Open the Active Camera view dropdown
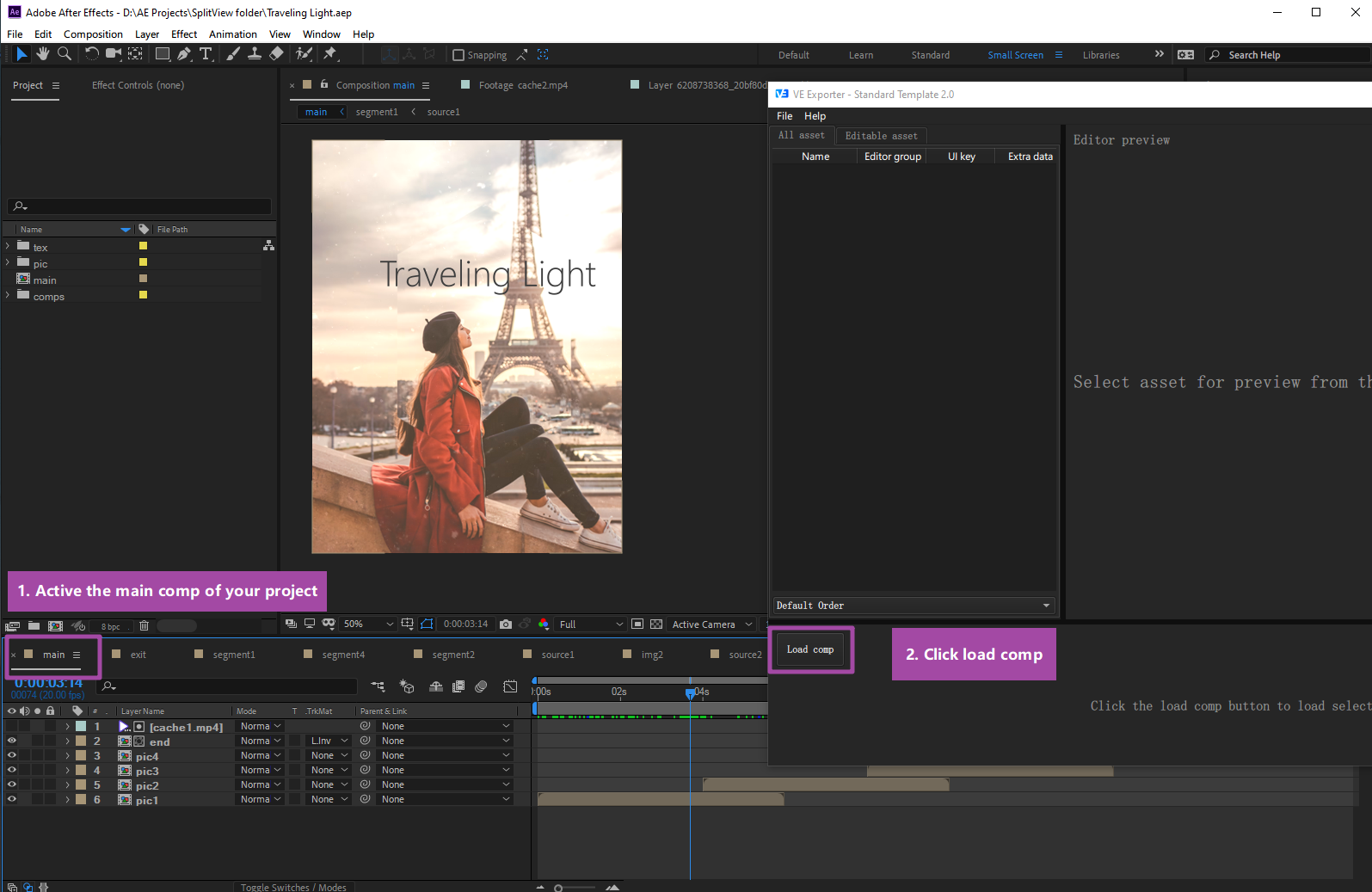Image resolution: width=1372 pixels, height=892 pixels. point(711,624)
